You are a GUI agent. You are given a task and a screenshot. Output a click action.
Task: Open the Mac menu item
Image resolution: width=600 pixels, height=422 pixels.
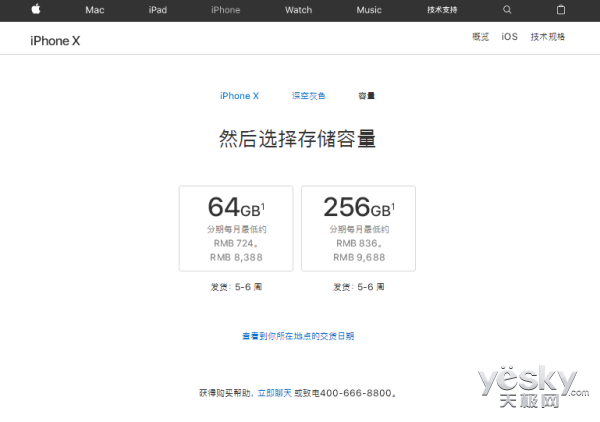[x=95, y=10]
